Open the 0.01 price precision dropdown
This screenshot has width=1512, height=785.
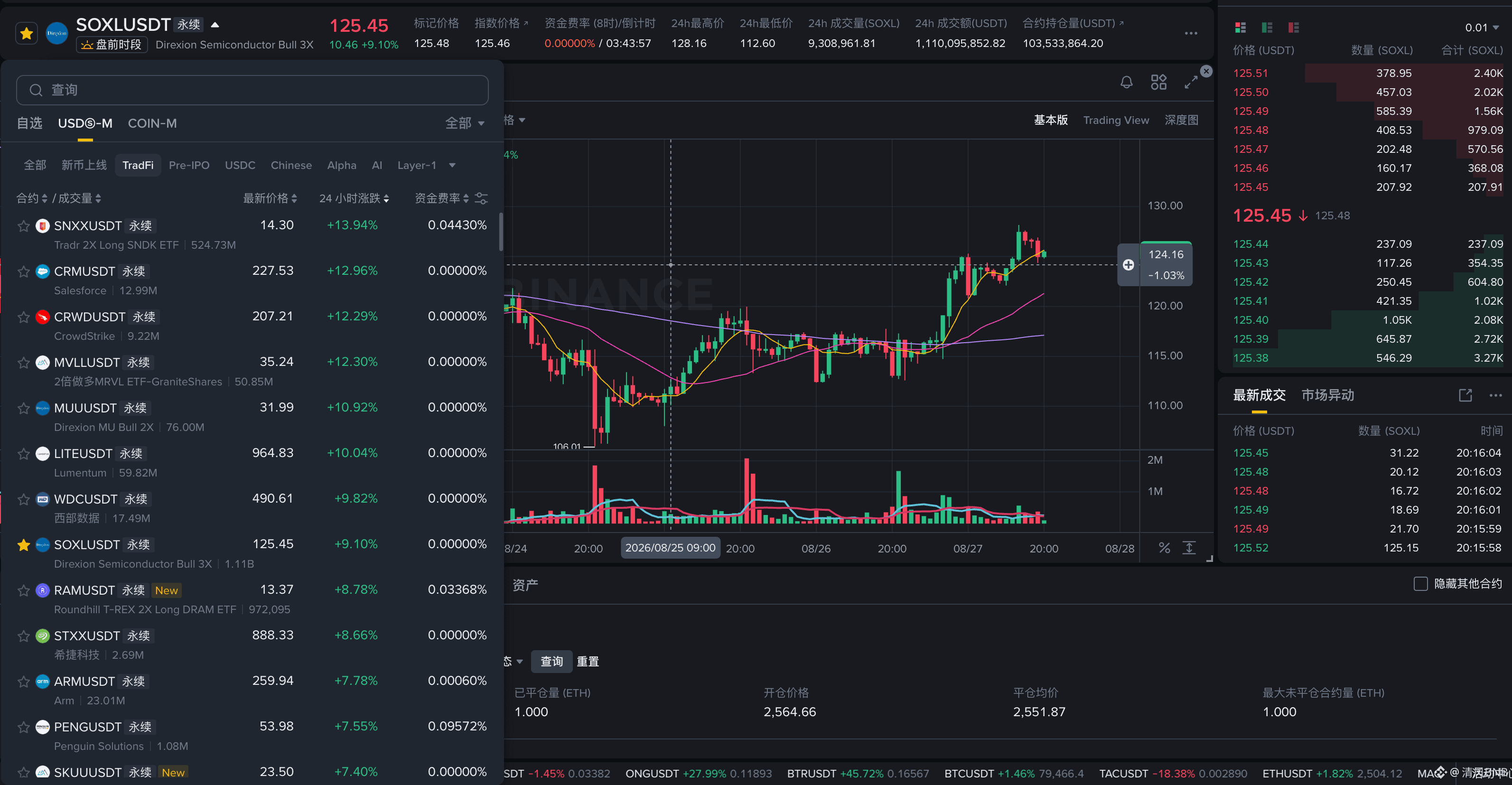click(1482, 28)
